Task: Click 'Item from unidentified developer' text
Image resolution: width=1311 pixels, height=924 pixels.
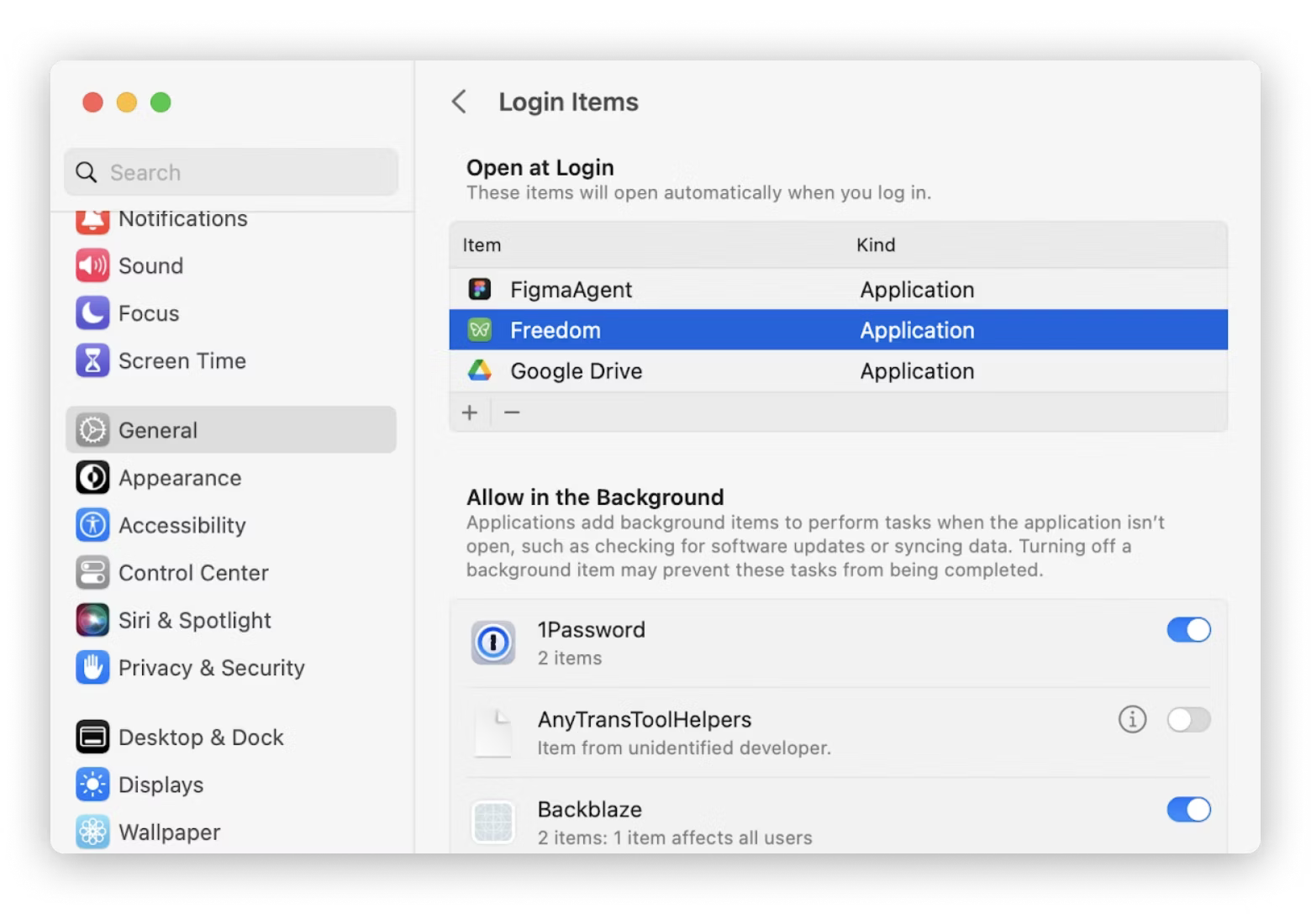Action: (x=684, y=748)
